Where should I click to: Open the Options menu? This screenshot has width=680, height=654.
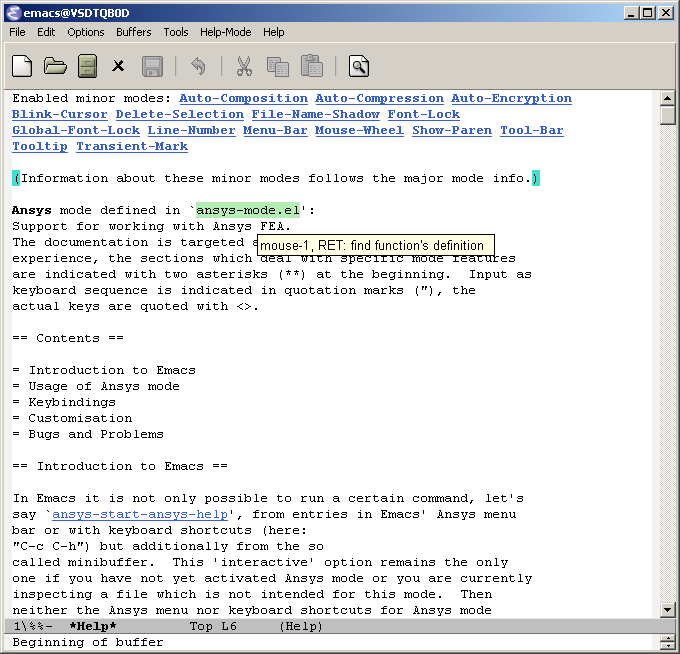point(86,32)
